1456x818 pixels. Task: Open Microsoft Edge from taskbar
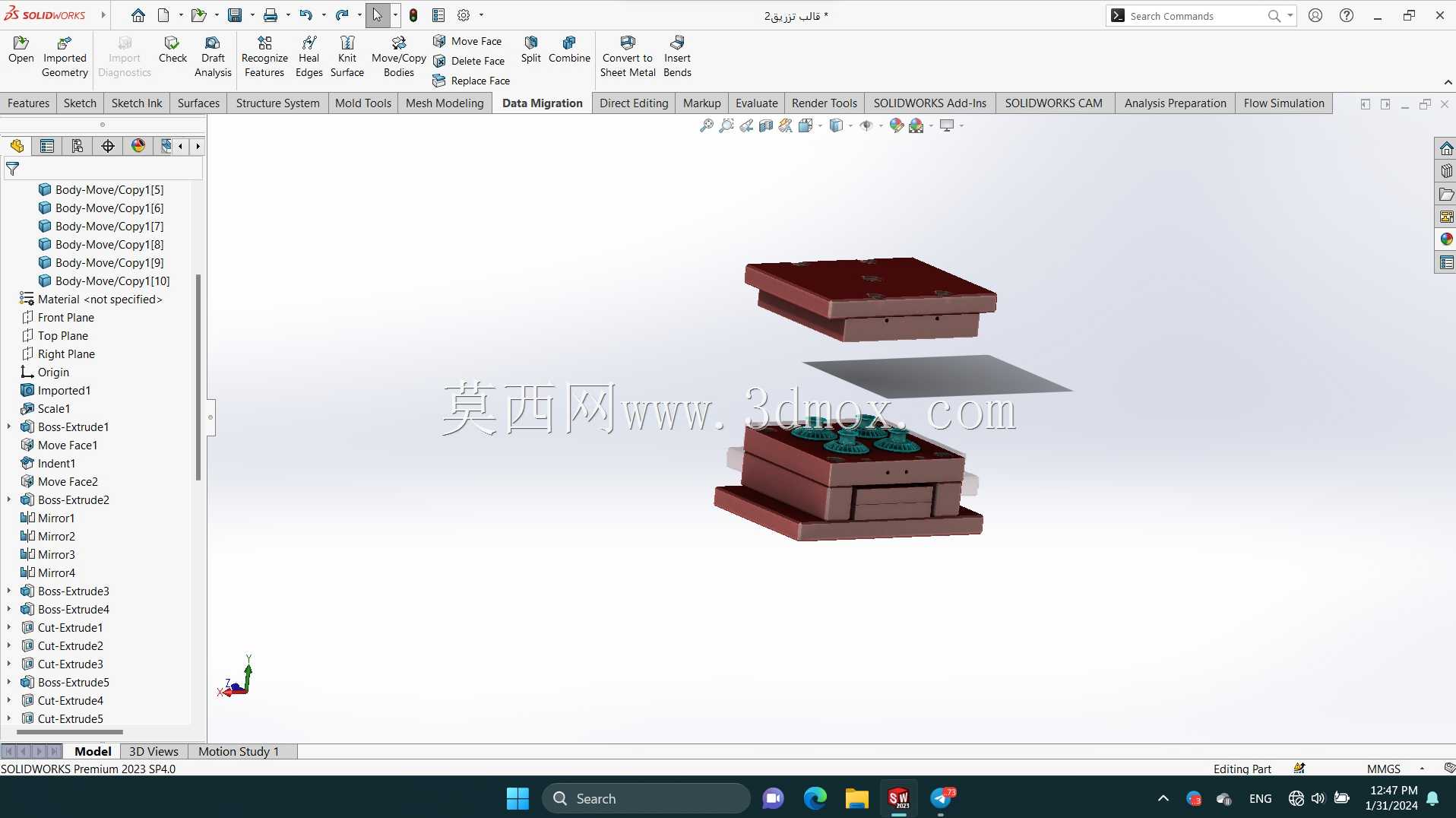(x=815, y=798)
